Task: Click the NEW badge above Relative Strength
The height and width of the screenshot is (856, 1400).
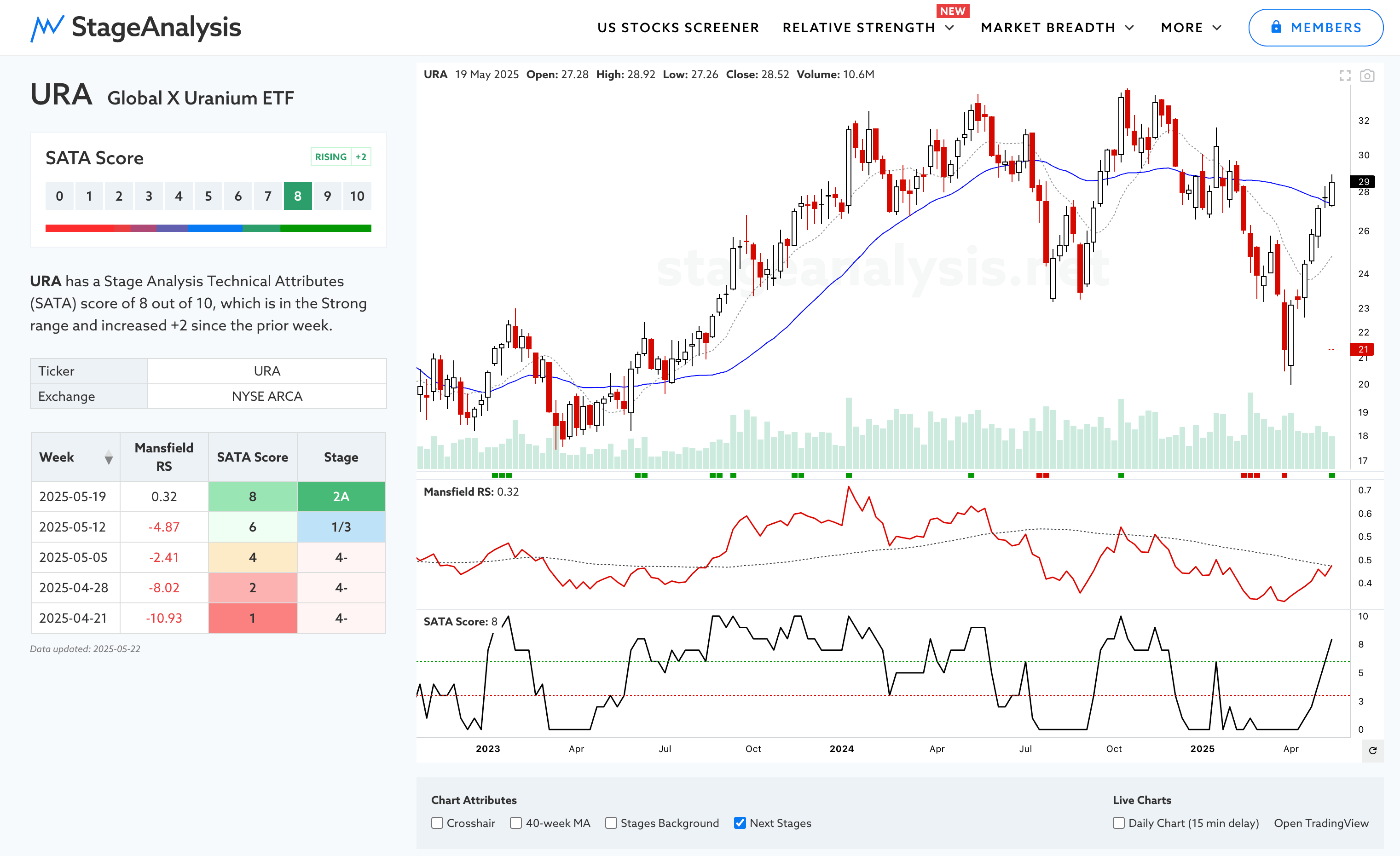Action: tap(952, 11)
